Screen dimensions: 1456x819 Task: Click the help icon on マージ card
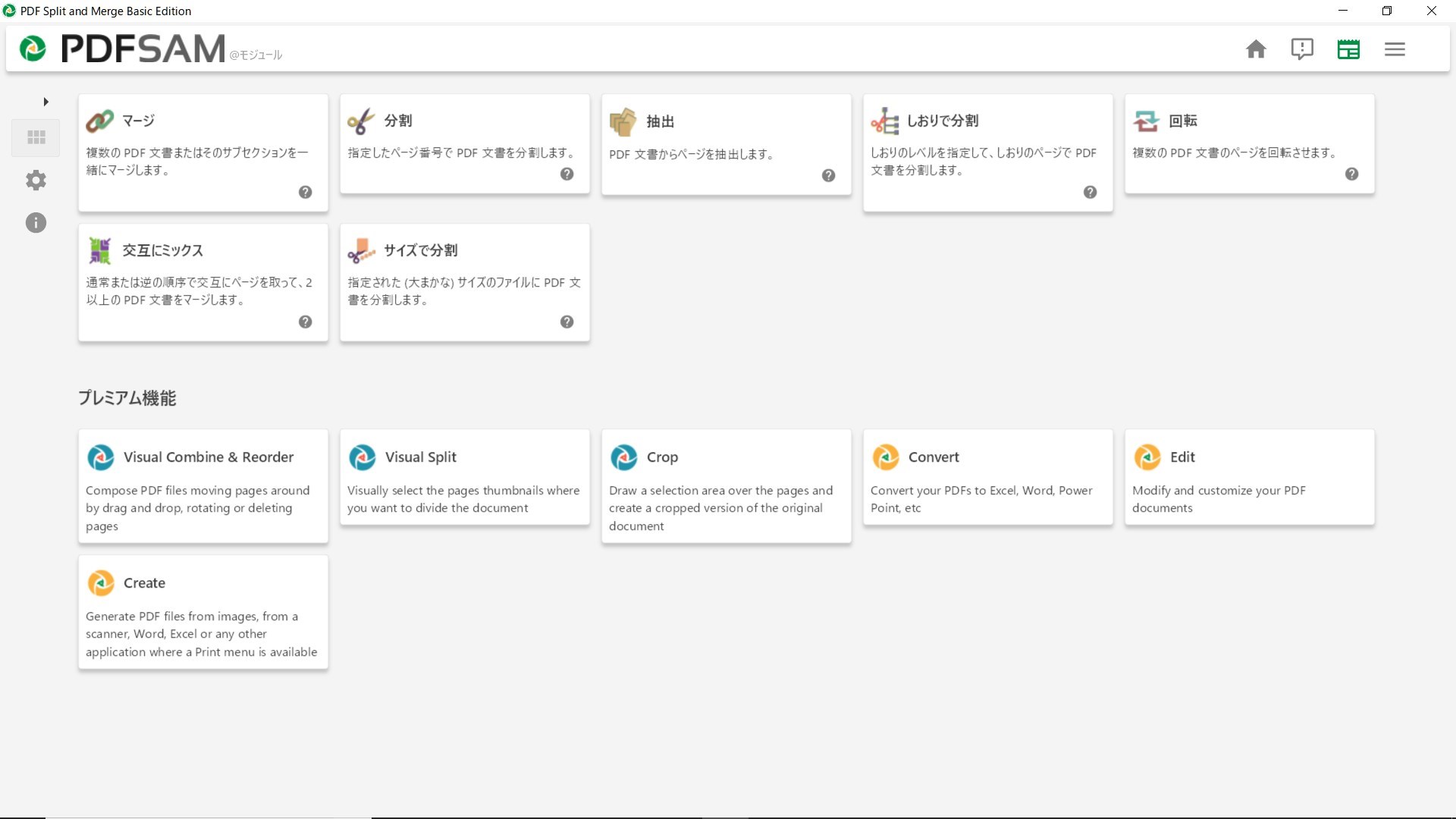[x=306, y=192]
